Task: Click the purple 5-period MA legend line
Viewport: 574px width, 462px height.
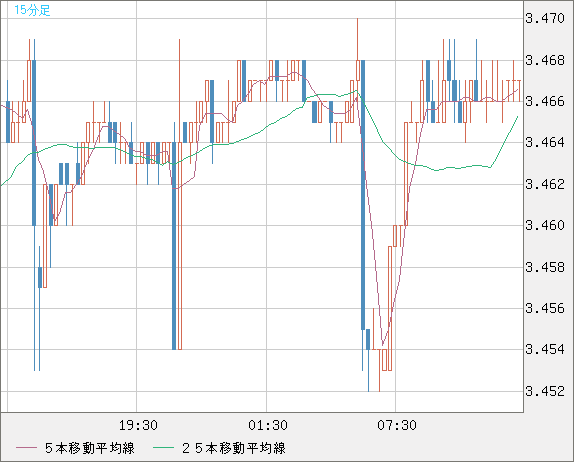Action: pos(26,448)
